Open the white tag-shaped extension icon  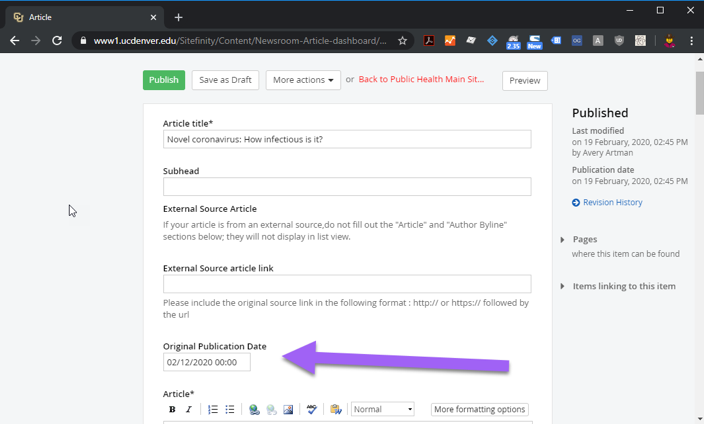471,41
